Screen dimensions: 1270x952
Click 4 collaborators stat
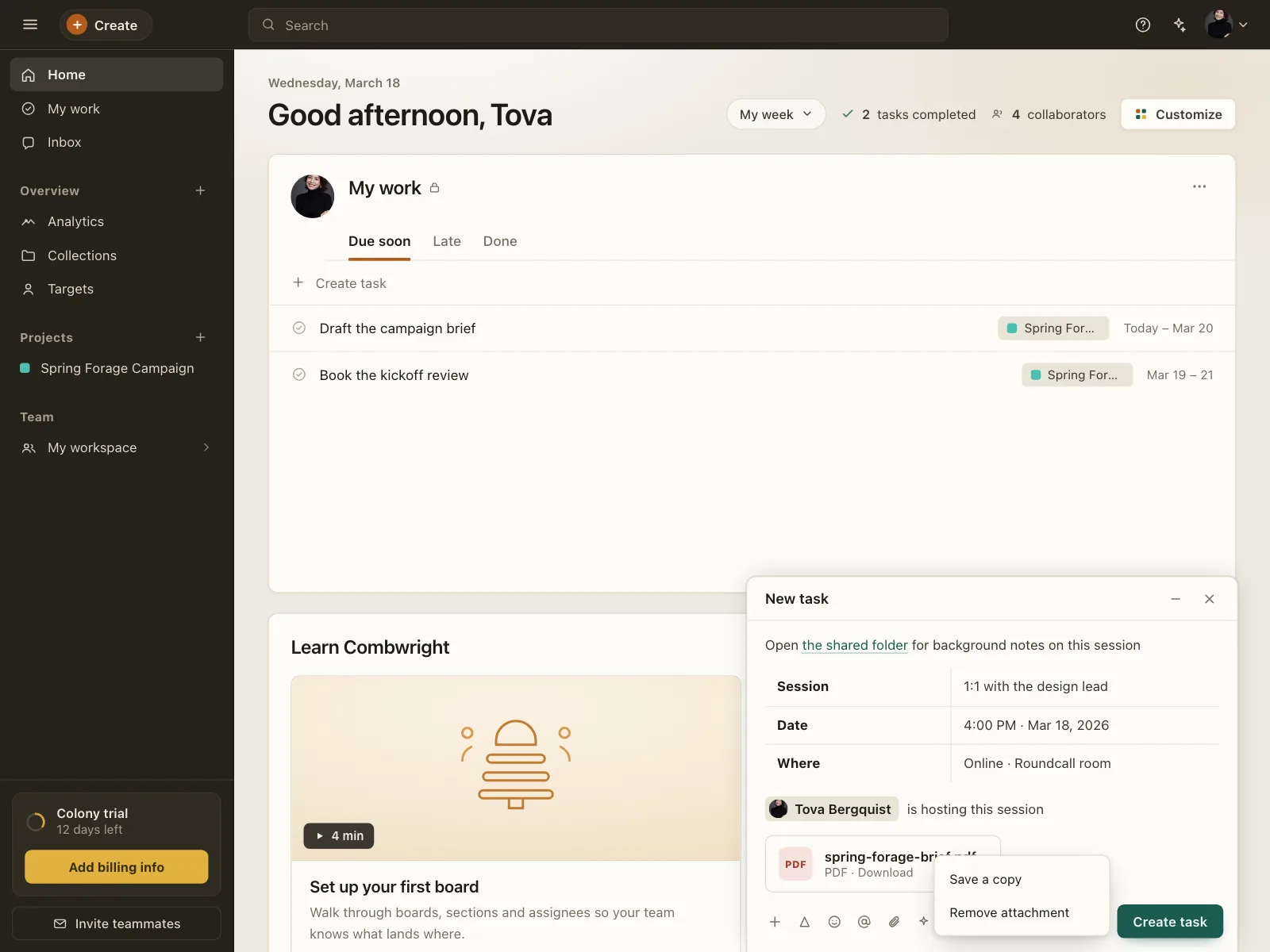click(1049, 114)
